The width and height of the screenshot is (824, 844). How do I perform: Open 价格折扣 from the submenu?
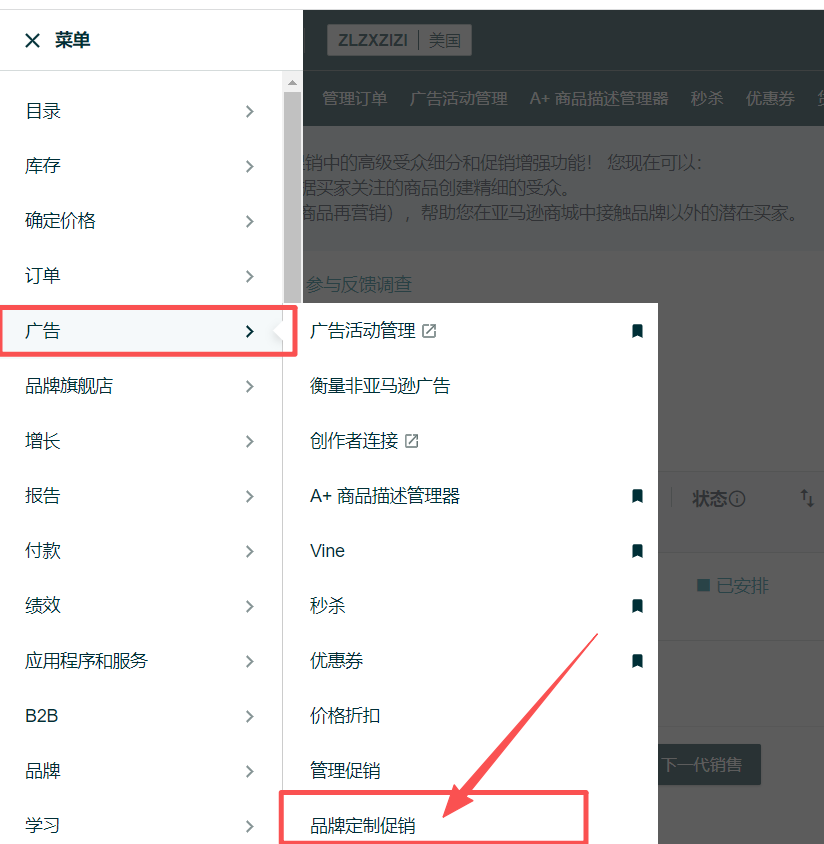click(345, 716)
